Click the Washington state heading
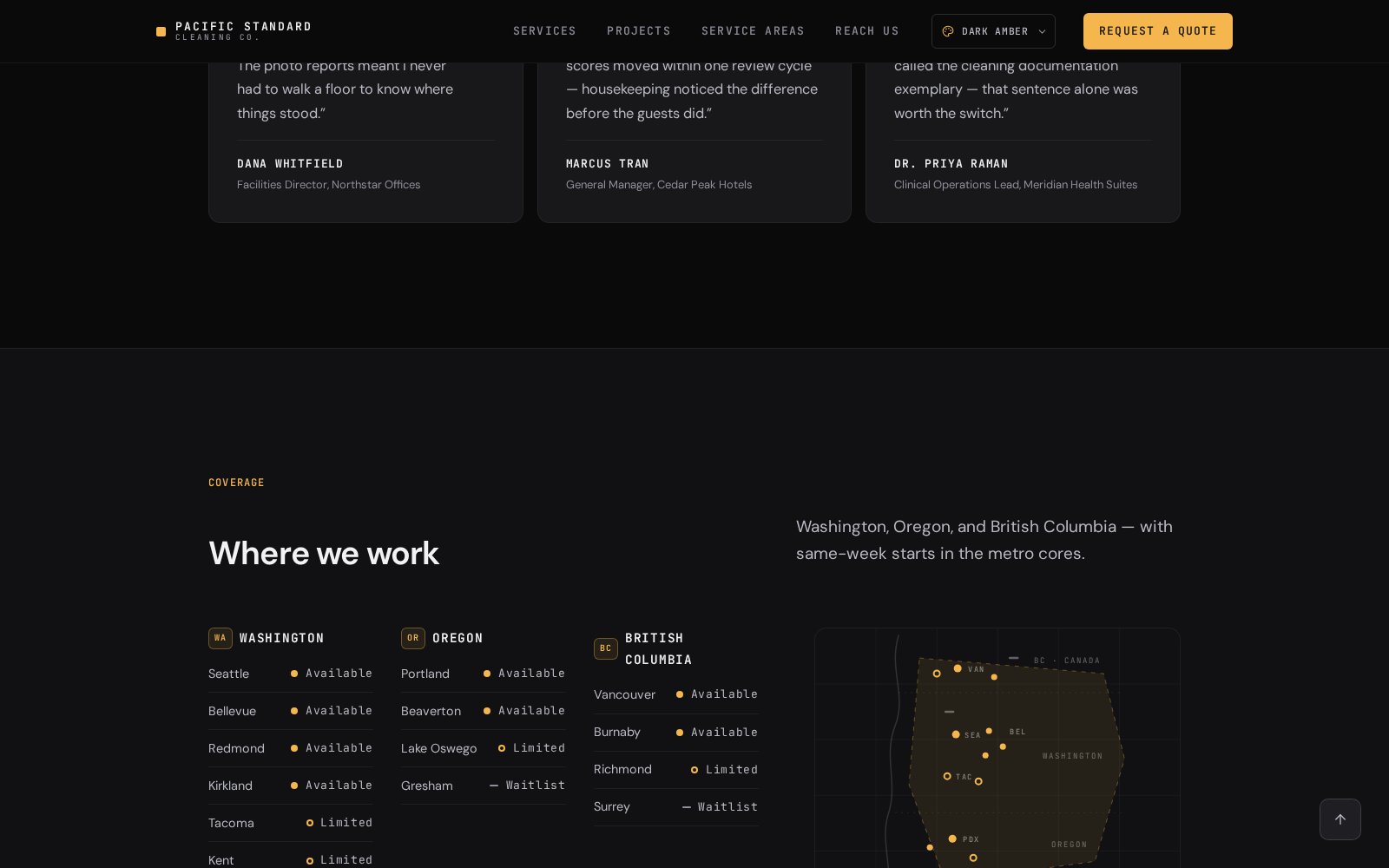This screenshot has height=868, width=1389. click(x=282, y=638)
